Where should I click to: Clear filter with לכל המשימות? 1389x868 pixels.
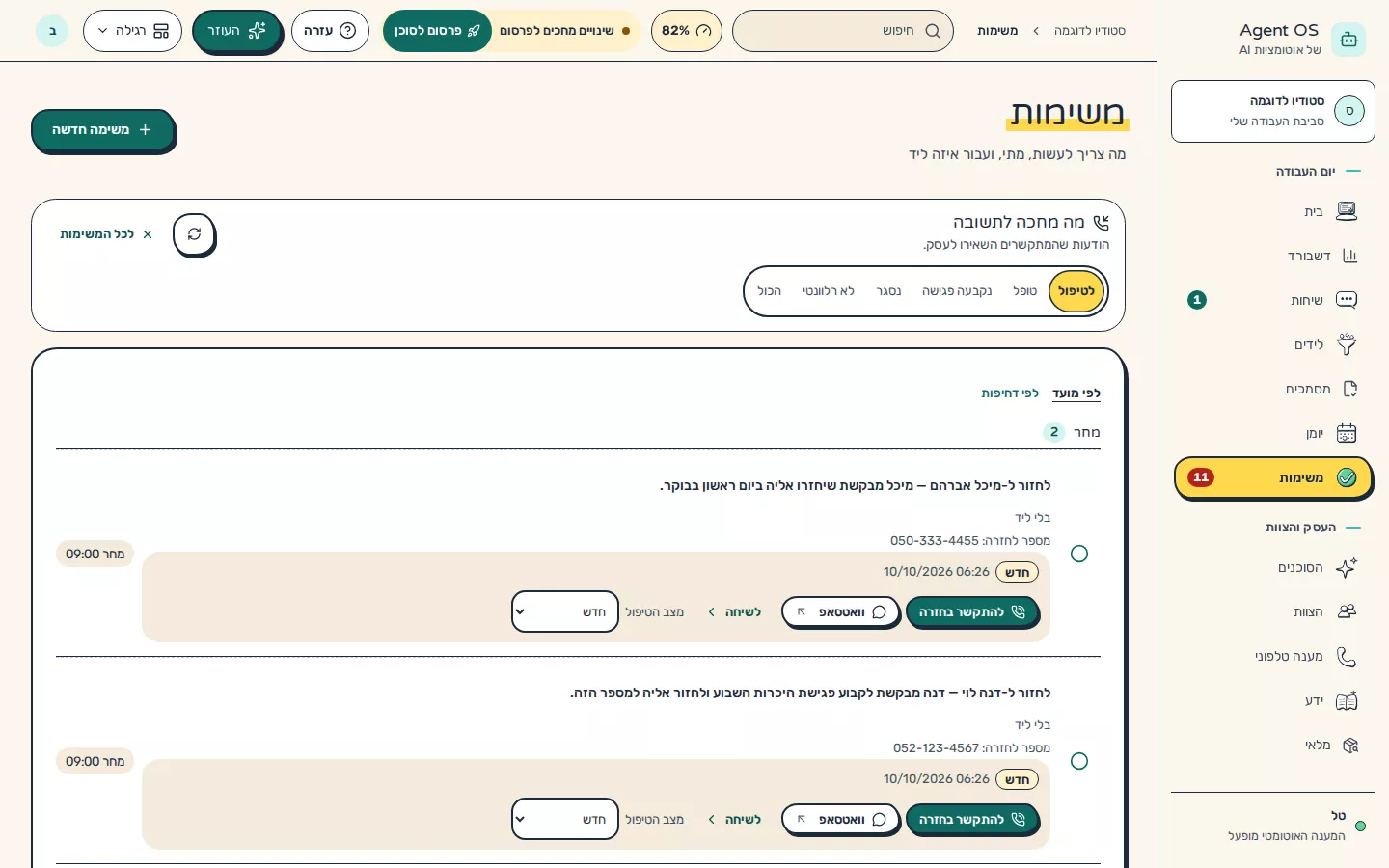[106, 234]
